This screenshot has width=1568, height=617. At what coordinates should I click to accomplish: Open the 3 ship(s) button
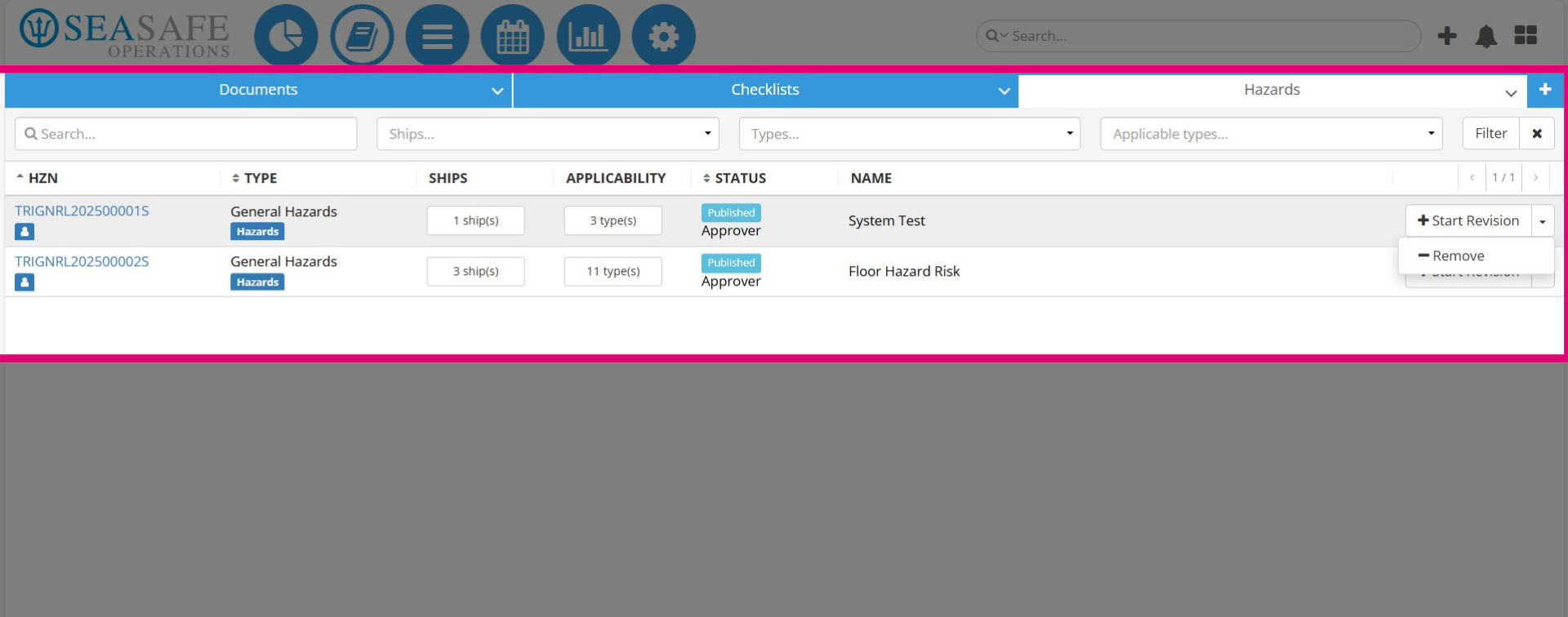[476, 272]
